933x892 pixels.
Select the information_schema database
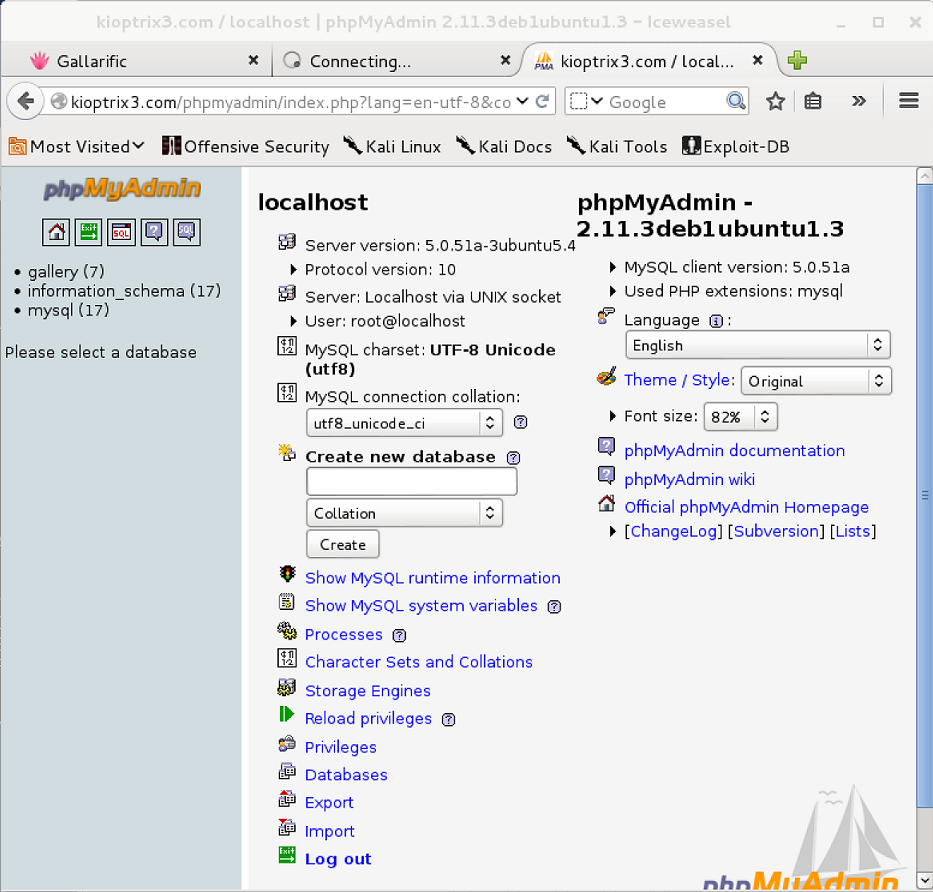[124, 291]
